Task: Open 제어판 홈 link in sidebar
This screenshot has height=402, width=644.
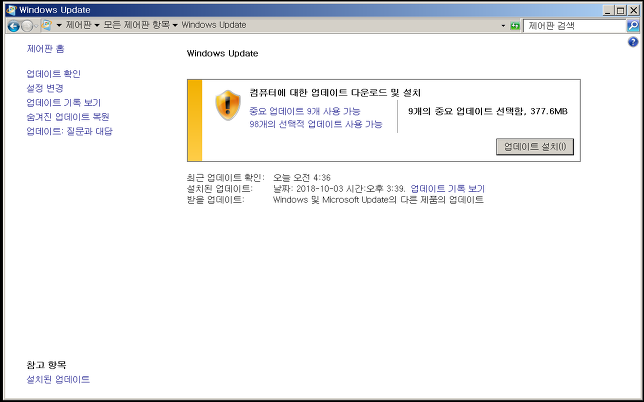Action: point(46,49)
